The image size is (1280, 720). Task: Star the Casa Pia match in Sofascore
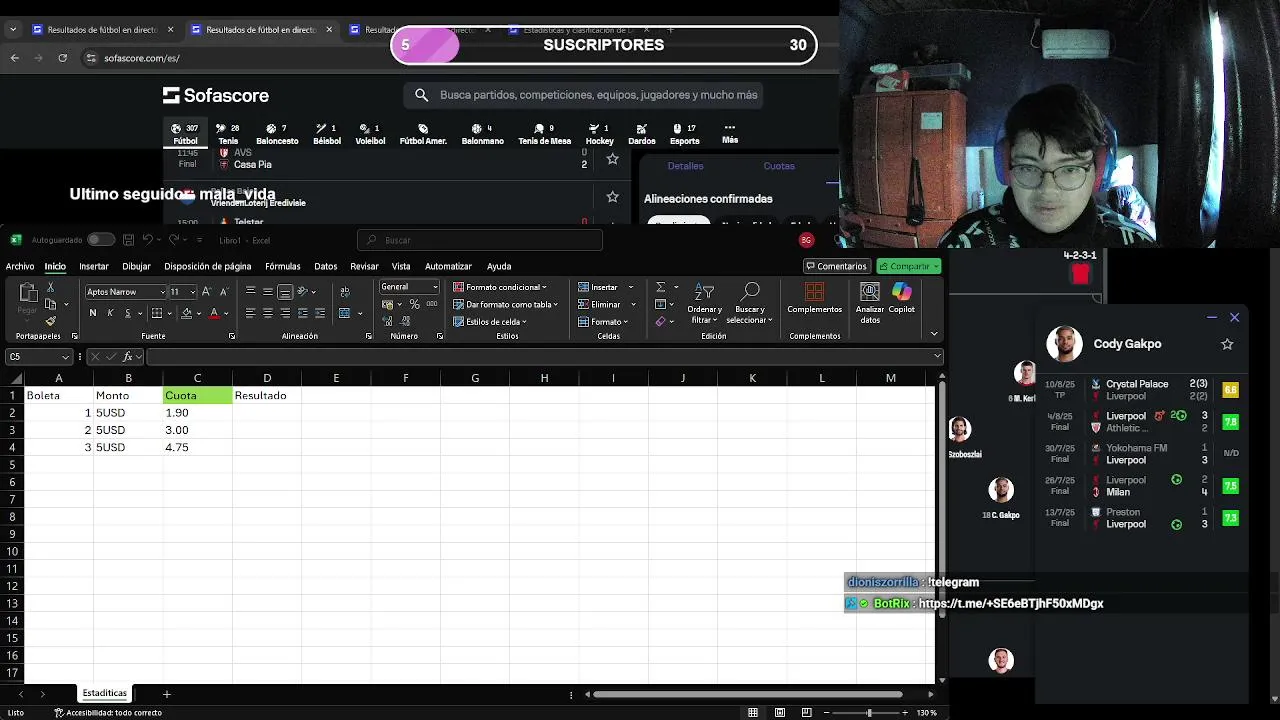coord(613,159)
